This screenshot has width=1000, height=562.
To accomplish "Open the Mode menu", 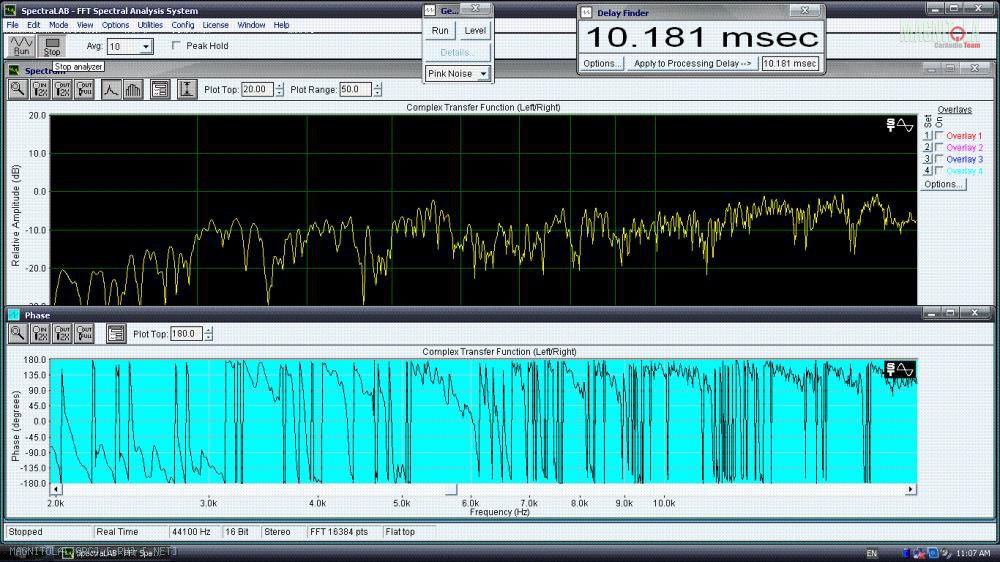I will tap(58, 25).
